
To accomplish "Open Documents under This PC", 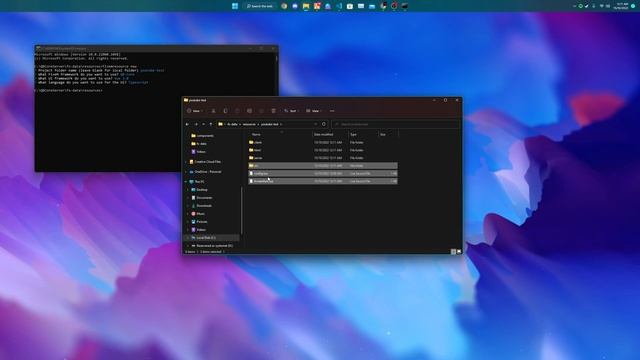I will tap(202, 198).
